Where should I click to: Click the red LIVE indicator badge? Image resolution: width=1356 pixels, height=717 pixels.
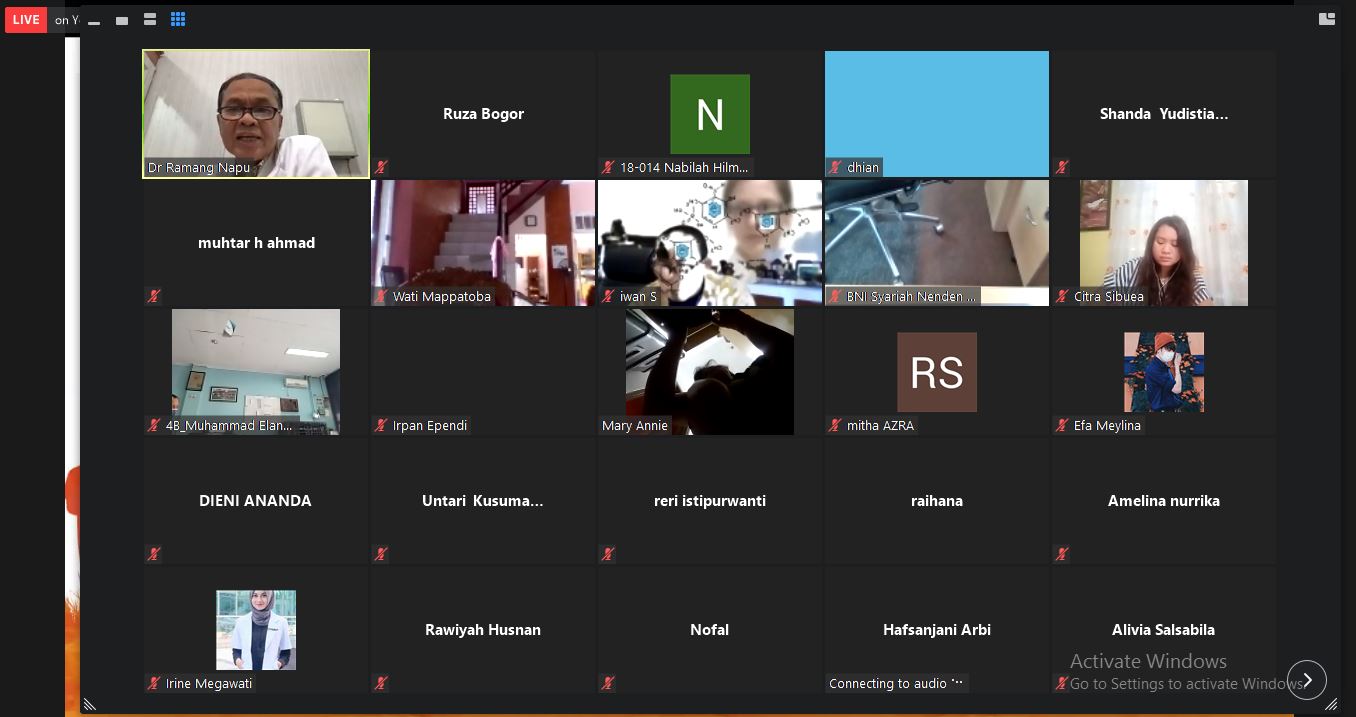point(26,19)
